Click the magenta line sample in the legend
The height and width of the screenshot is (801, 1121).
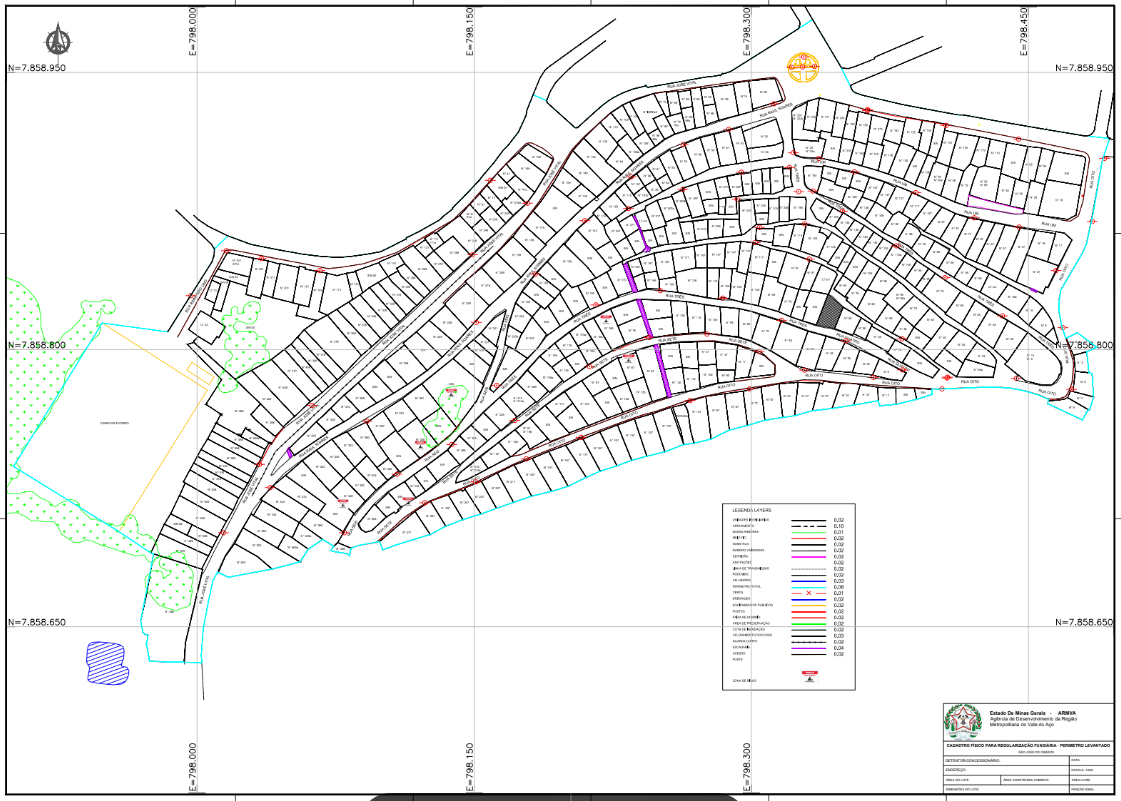point(809,557)
